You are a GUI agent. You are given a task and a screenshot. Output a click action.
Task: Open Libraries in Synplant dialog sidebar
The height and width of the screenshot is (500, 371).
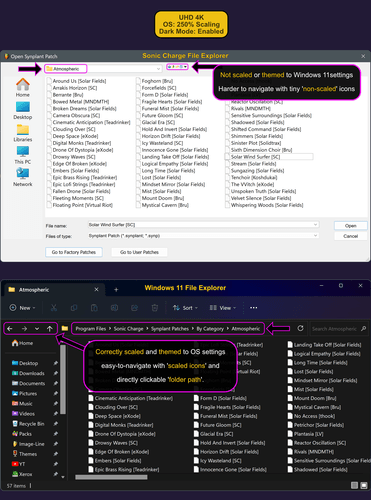(23, 133)
